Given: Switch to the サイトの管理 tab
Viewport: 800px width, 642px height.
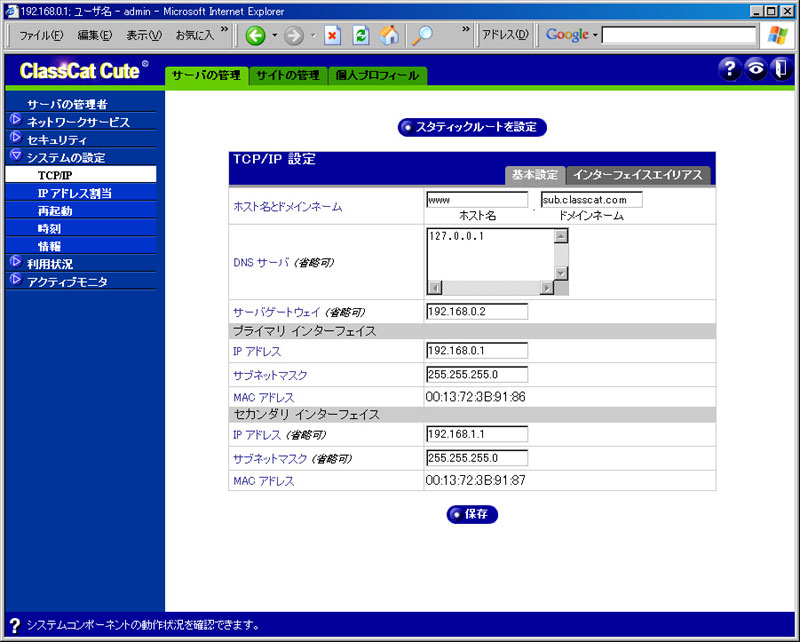Looking at the screenshot, I should (x=288, y=76).
